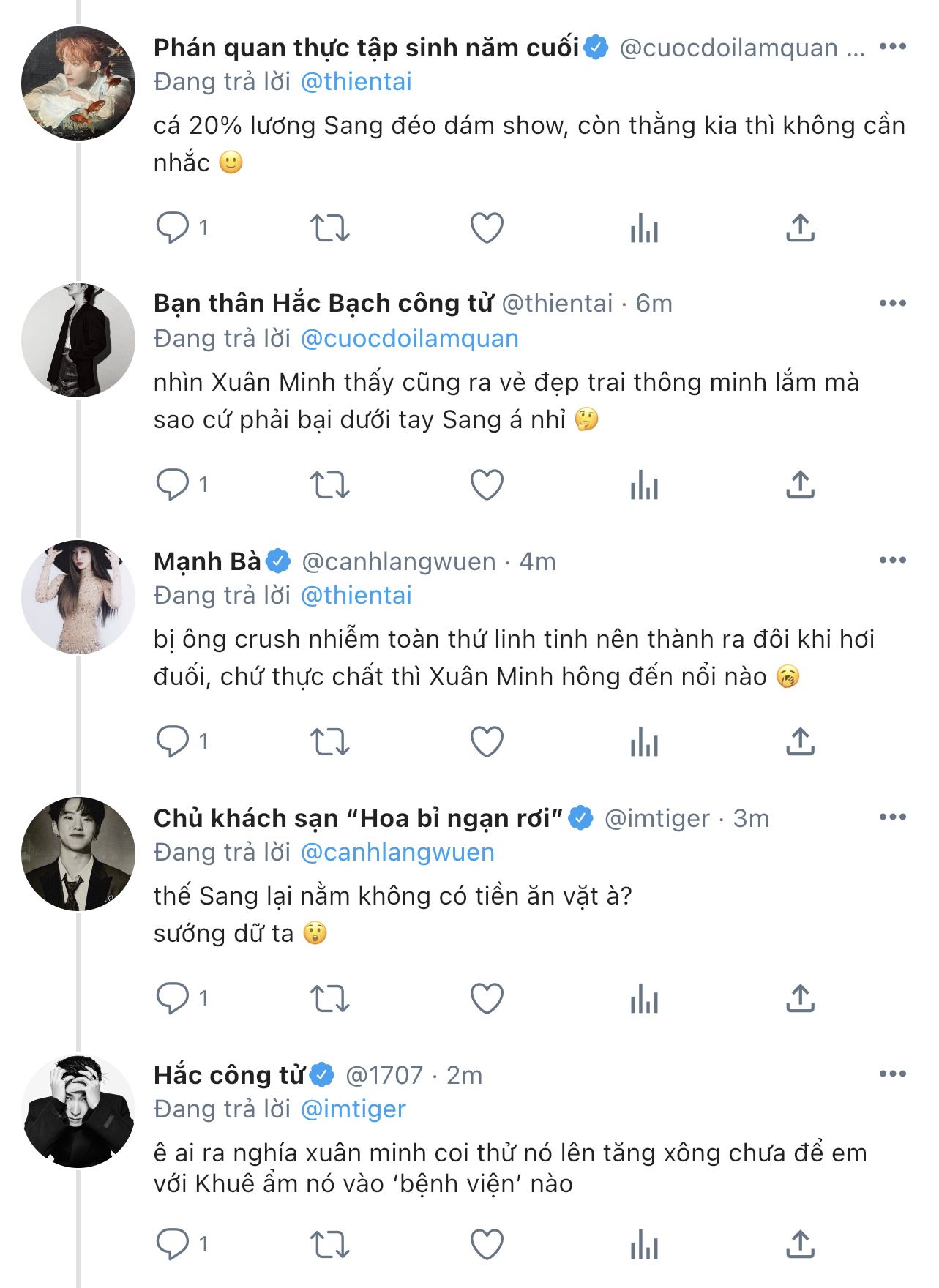Image resolution: width=939 pixels, height=1288 pixels.
Task: Like the tweet by Mạnh Bà
Action: [487, 741]
